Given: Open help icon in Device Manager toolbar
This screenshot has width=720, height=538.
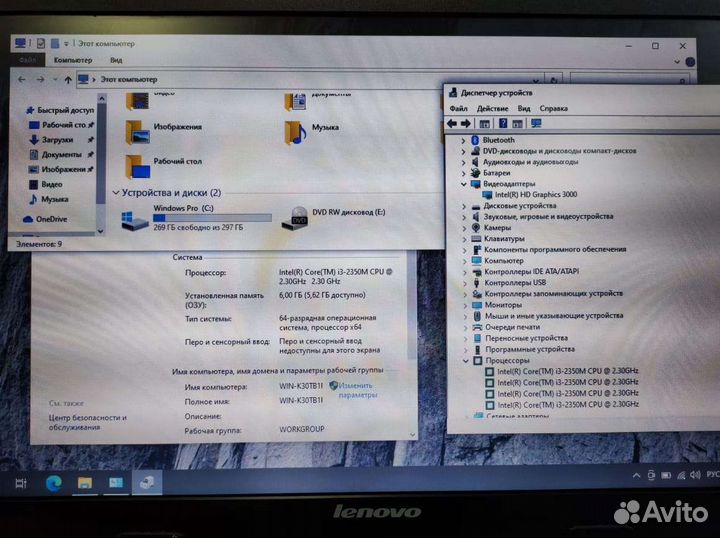Looking at the screenshot, I should click(503, 123).
